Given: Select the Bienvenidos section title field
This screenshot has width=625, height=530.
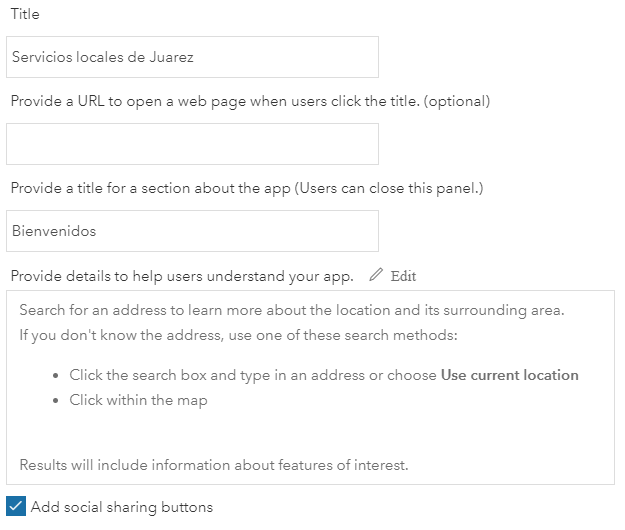Looking at the screenshot, I should click(192, 231).
